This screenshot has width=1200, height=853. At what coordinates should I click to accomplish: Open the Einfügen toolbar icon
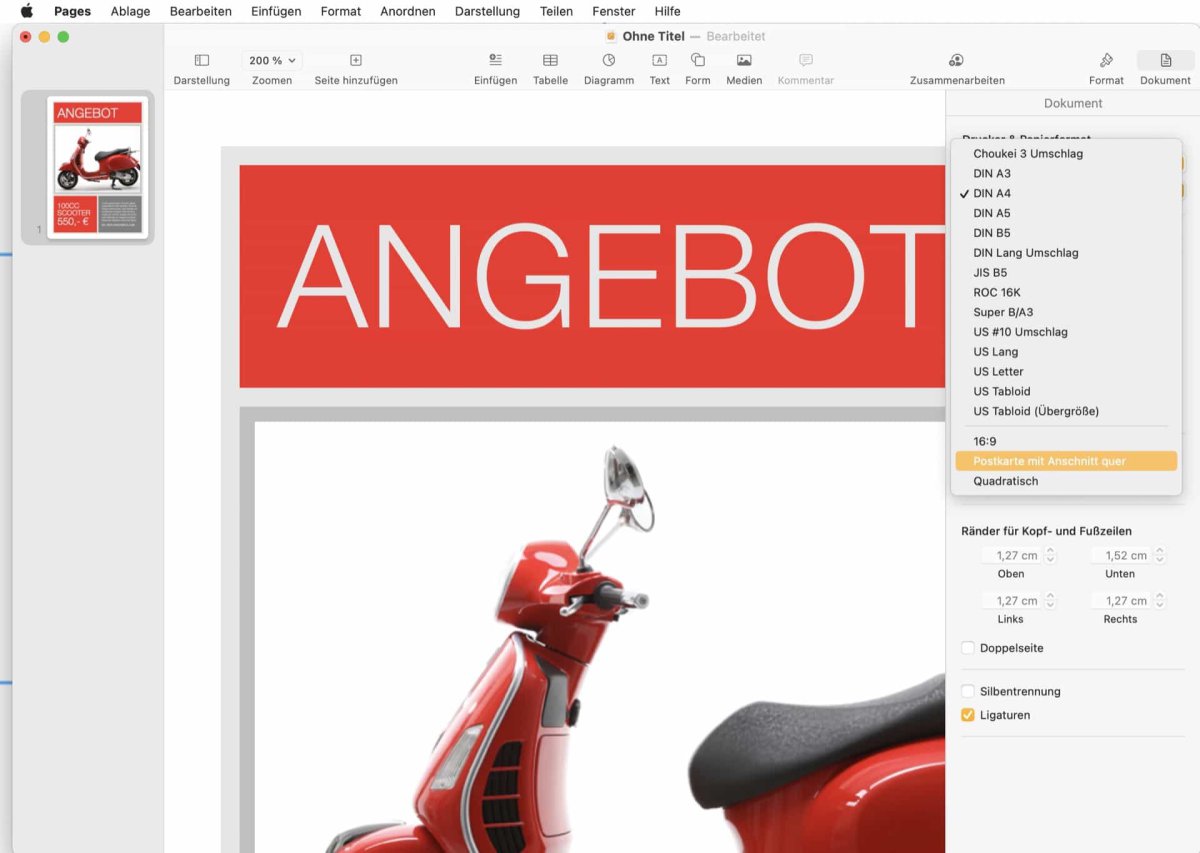[x=495, y=60]
